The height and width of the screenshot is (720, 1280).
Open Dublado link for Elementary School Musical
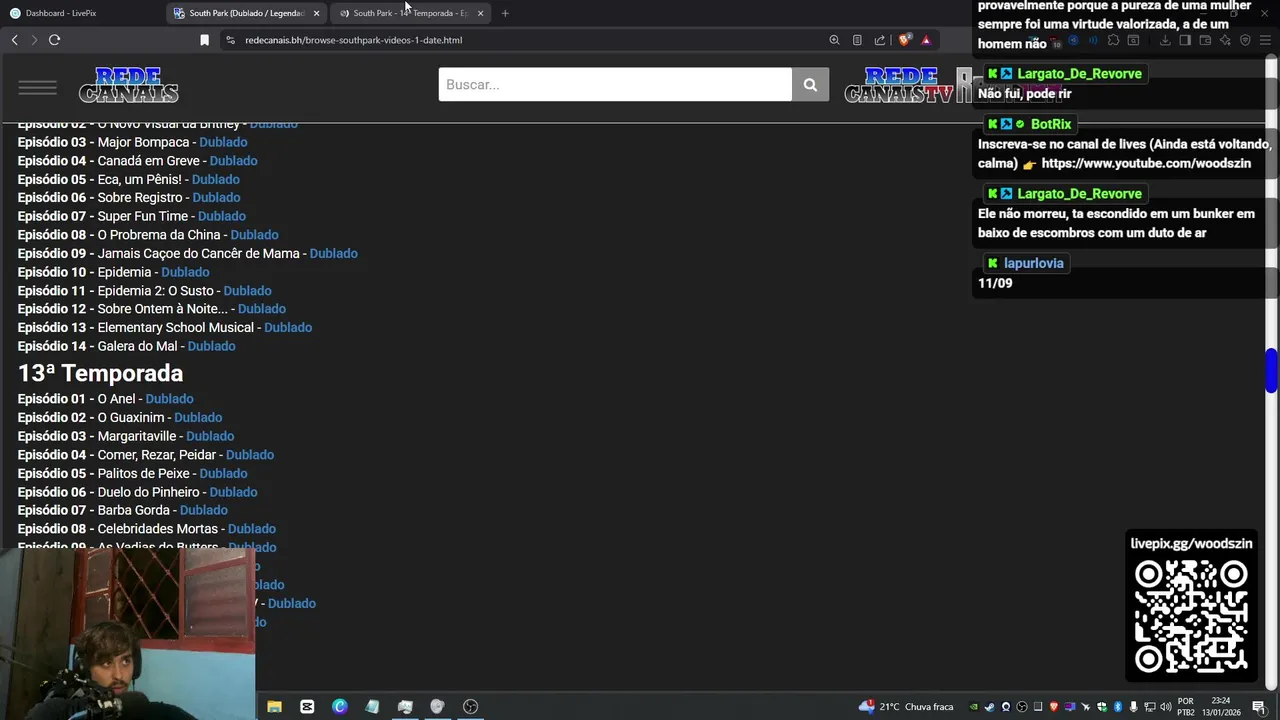click(x=288, y=328)
